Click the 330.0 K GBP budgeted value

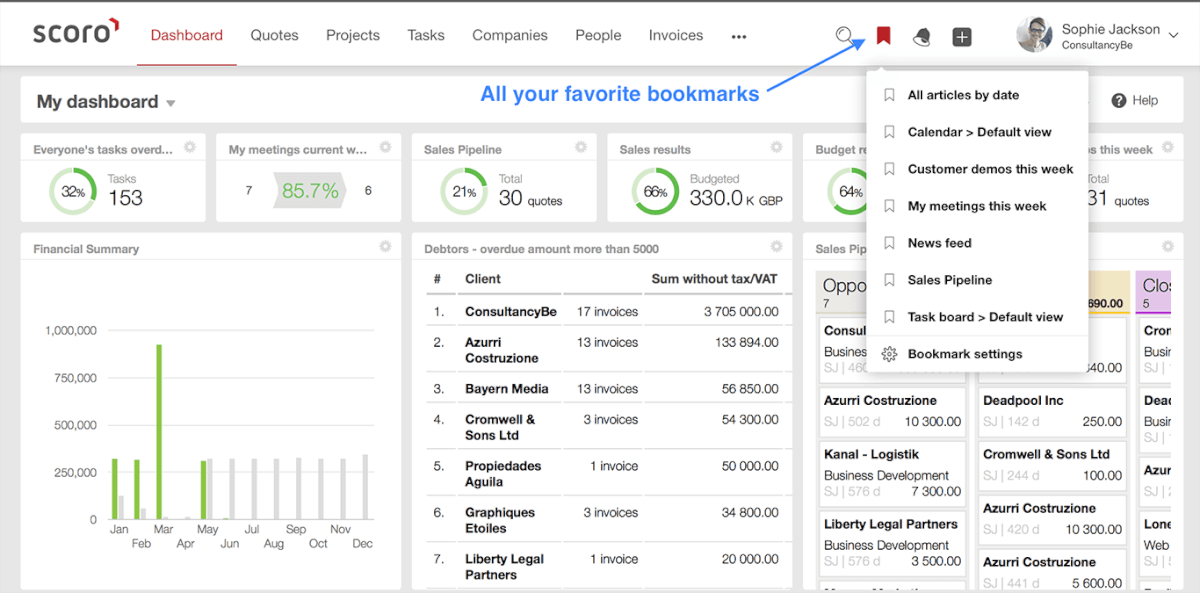click(736, 198)
